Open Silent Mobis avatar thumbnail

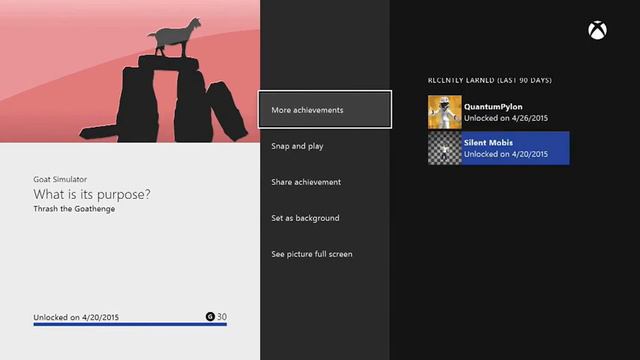444,148
